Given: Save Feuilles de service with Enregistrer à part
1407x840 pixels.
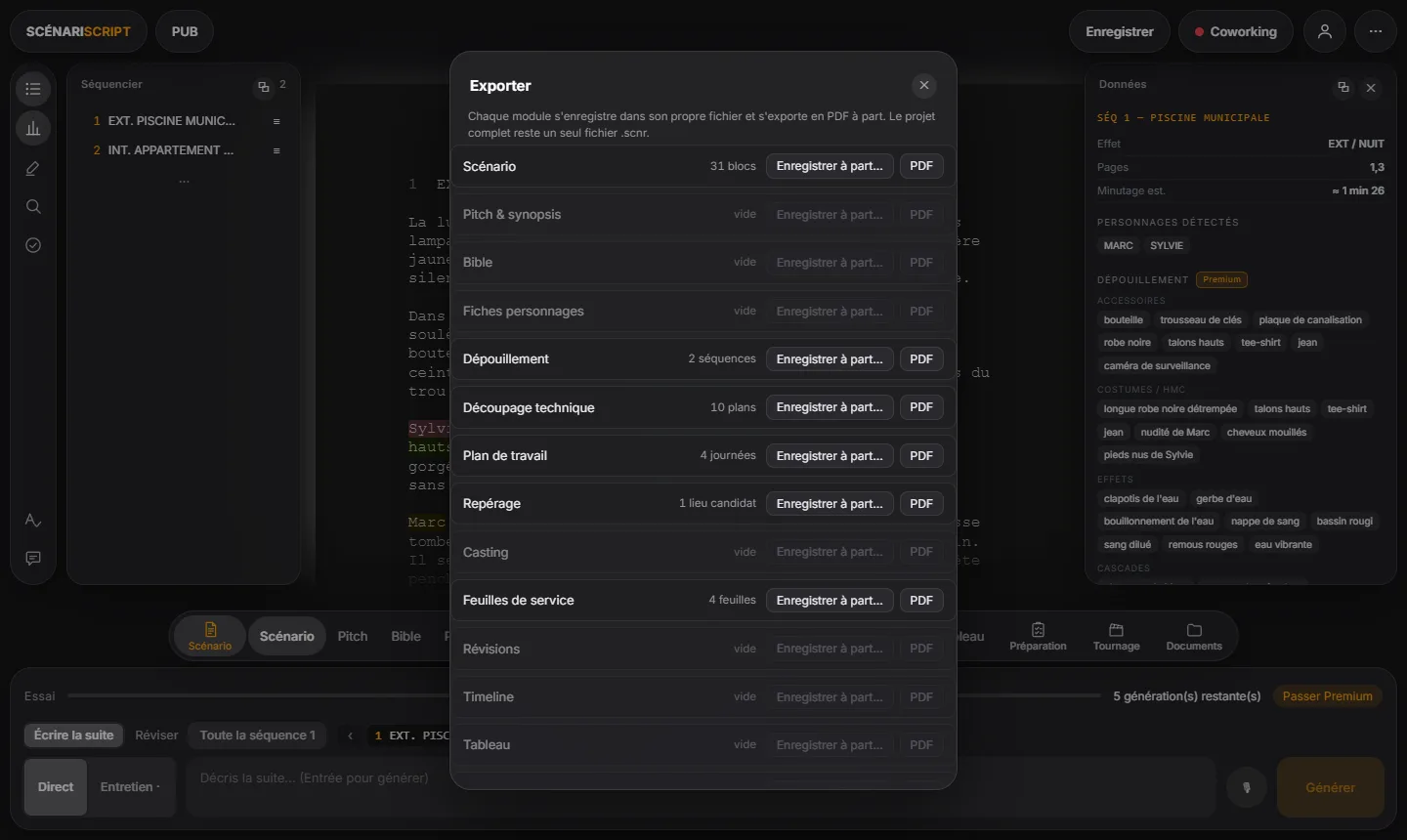Looking at the screenshot, I should (830, 601).
